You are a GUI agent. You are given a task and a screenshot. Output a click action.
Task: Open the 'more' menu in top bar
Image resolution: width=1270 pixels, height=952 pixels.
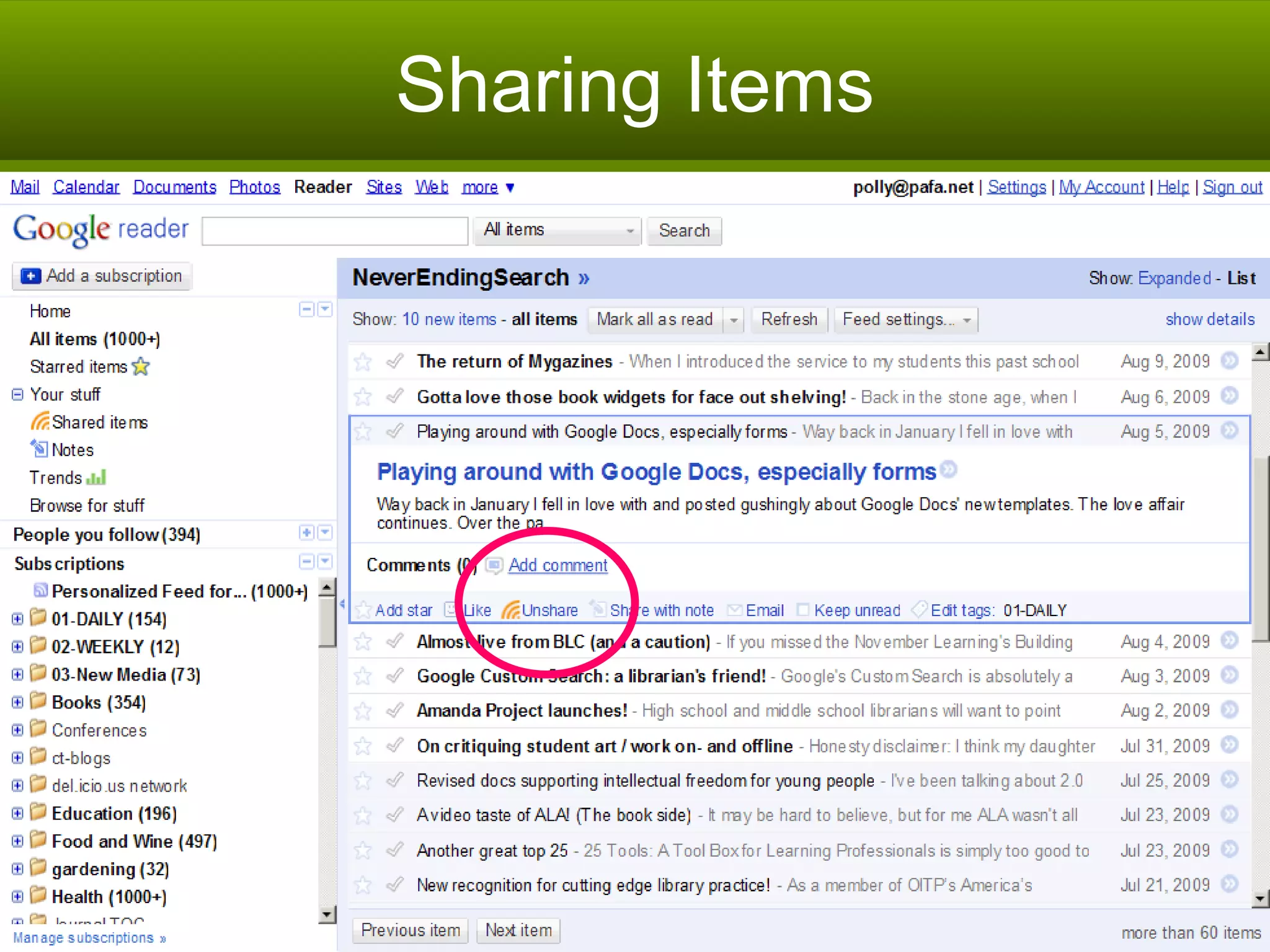(x=488, y=187)
